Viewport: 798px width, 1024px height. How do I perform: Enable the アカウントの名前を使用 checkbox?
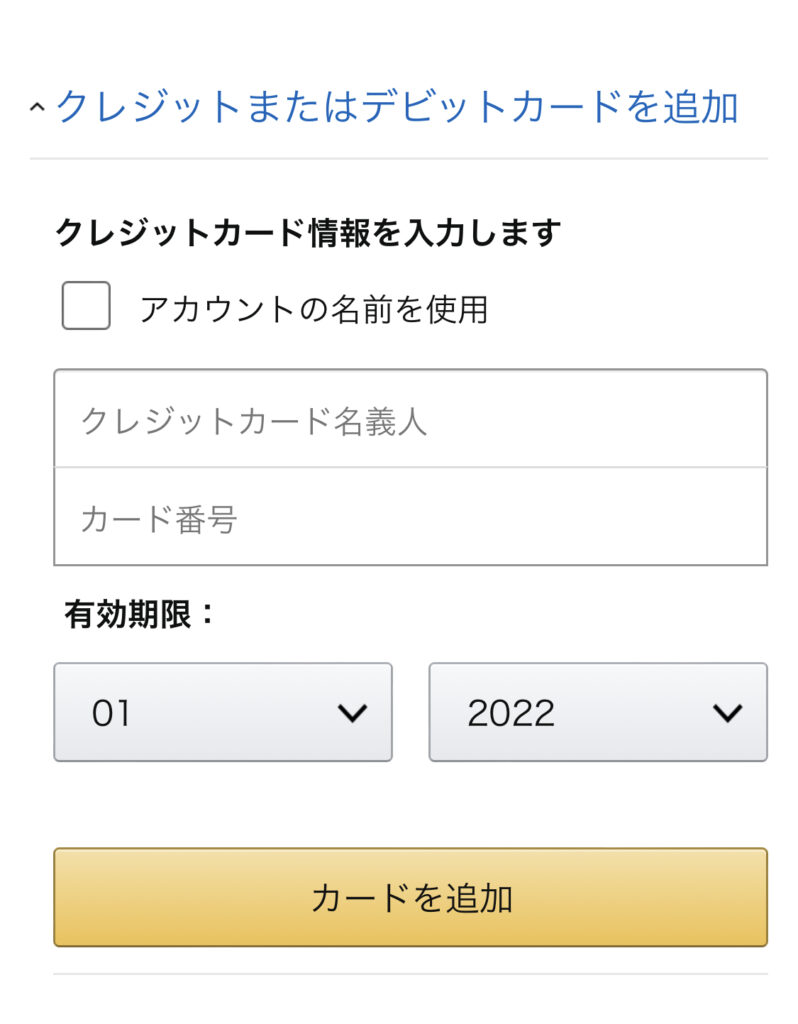point(86,306)
